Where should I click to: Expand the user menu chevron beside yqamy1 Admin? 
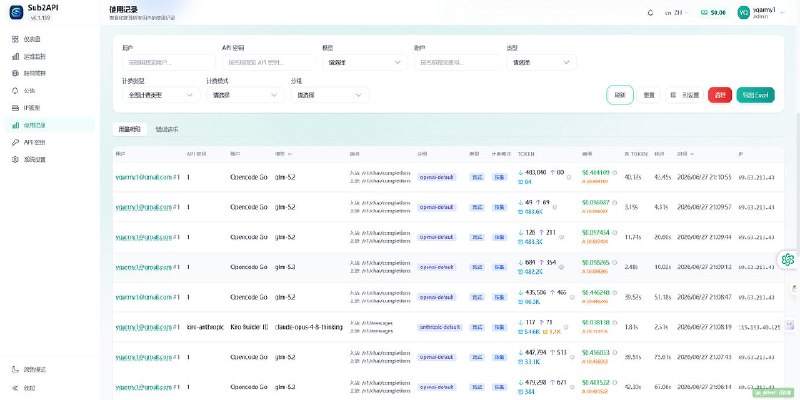tap(782, 12)
